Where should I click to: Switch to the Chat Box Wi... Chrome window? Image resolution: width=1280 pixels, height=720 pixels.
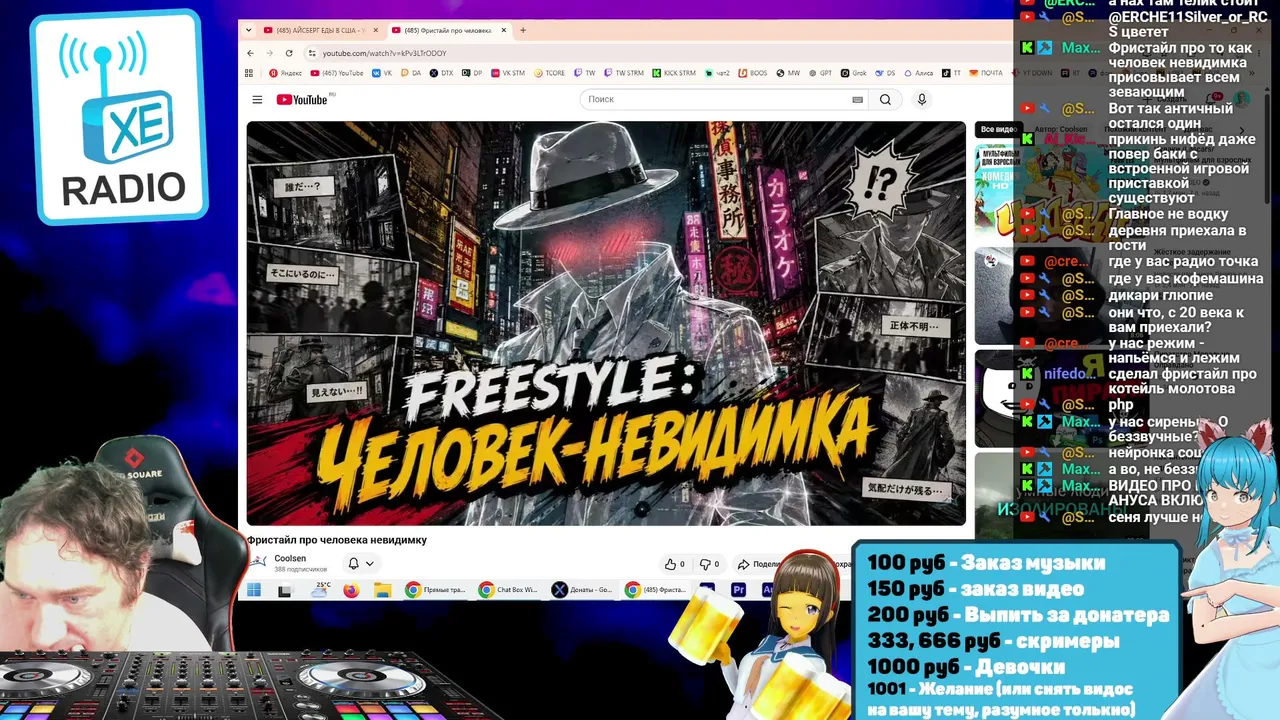point(508,590)
